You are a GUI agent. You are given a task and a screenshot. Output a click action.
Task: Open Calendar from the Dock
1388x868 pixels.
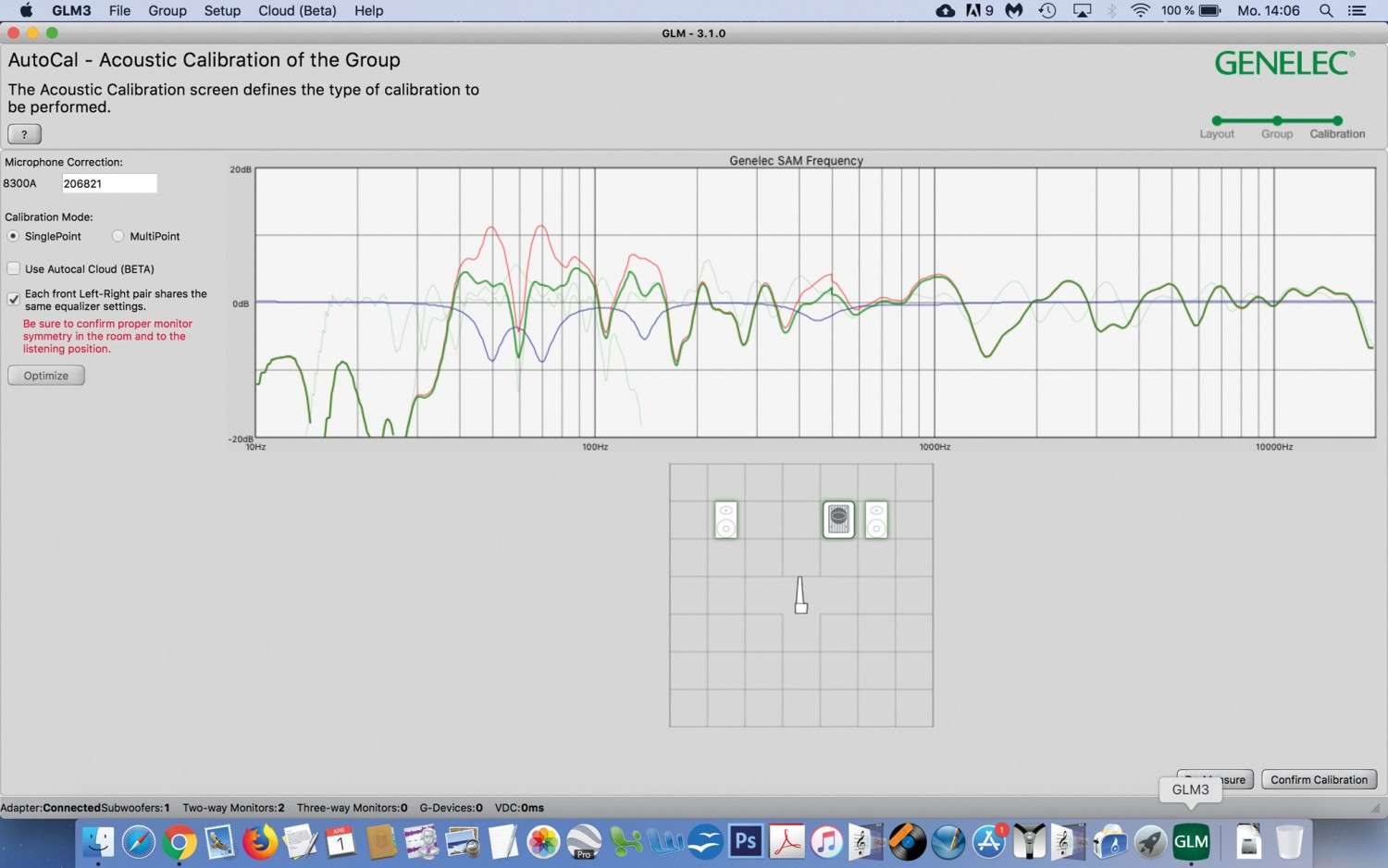[341, 841]
